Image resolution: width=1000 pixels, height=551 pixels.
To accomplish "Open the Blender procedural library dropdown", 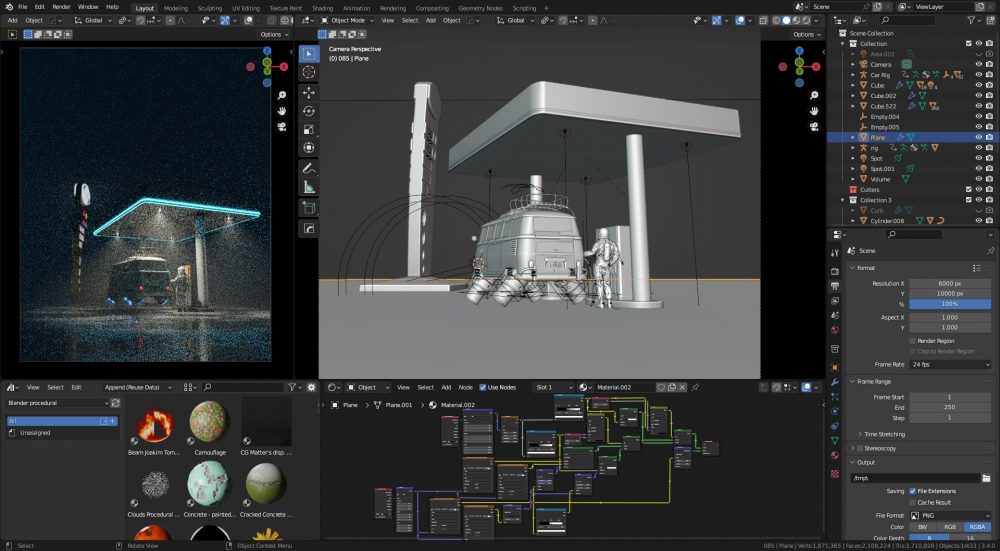I will (57, 403).
